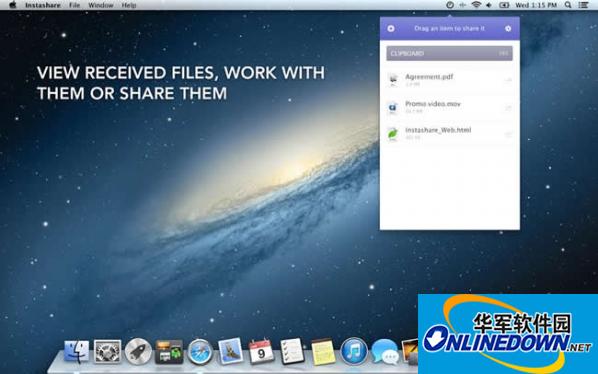Open the Window menu
Screen dimensions: 598x374
pyautogui.click(x=101, y=5)
